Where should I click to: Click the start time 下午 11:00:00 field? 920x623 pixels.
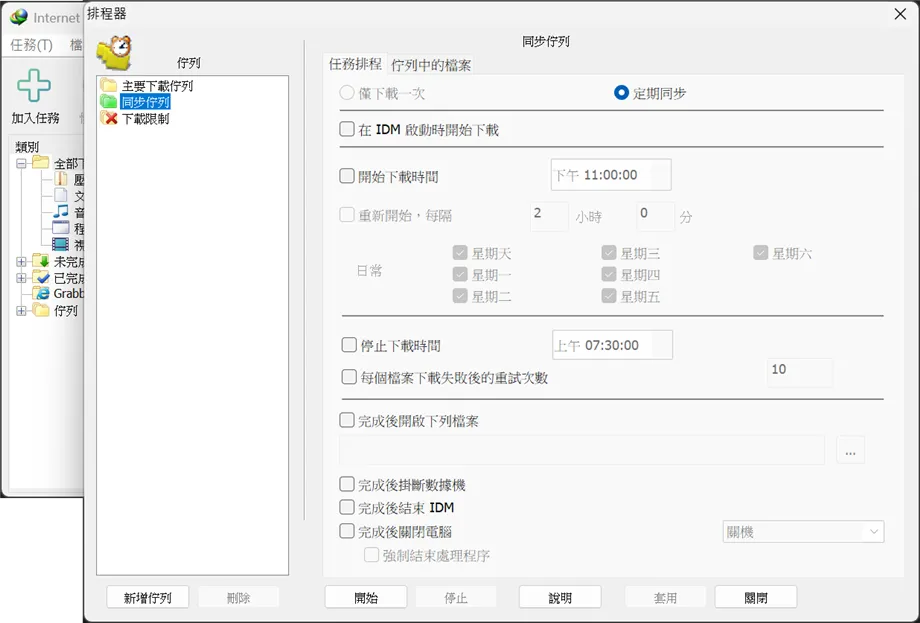[x=611, y=175]
